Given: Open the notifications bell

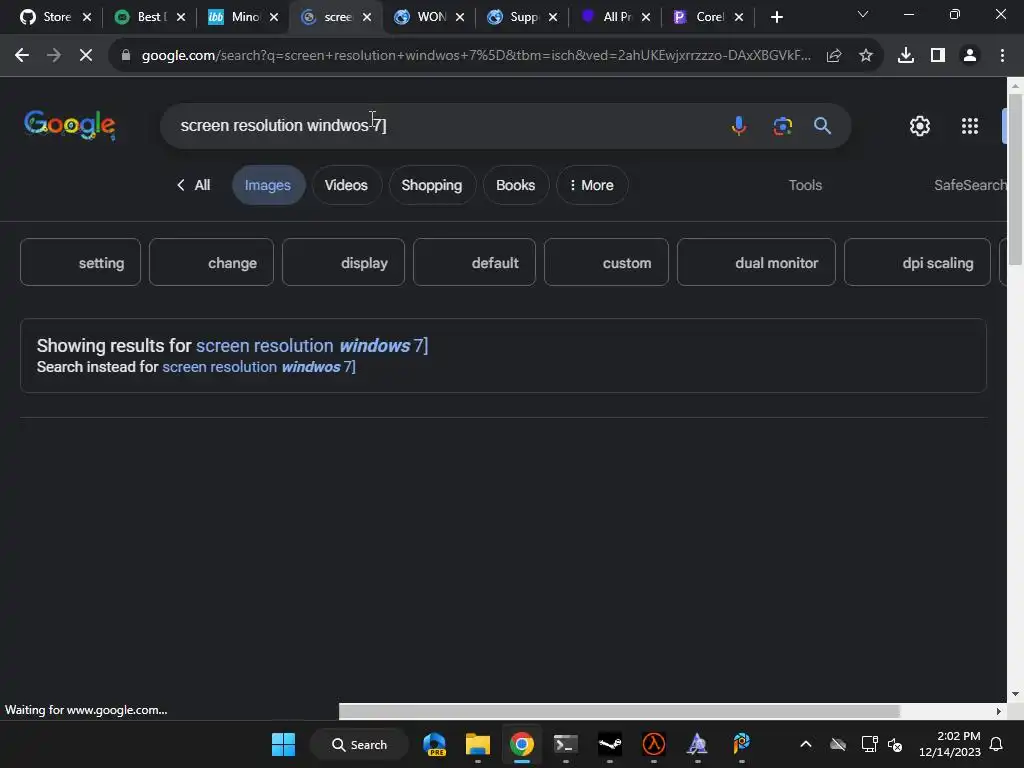Looking at the screenshot, I should coord(997,744).
